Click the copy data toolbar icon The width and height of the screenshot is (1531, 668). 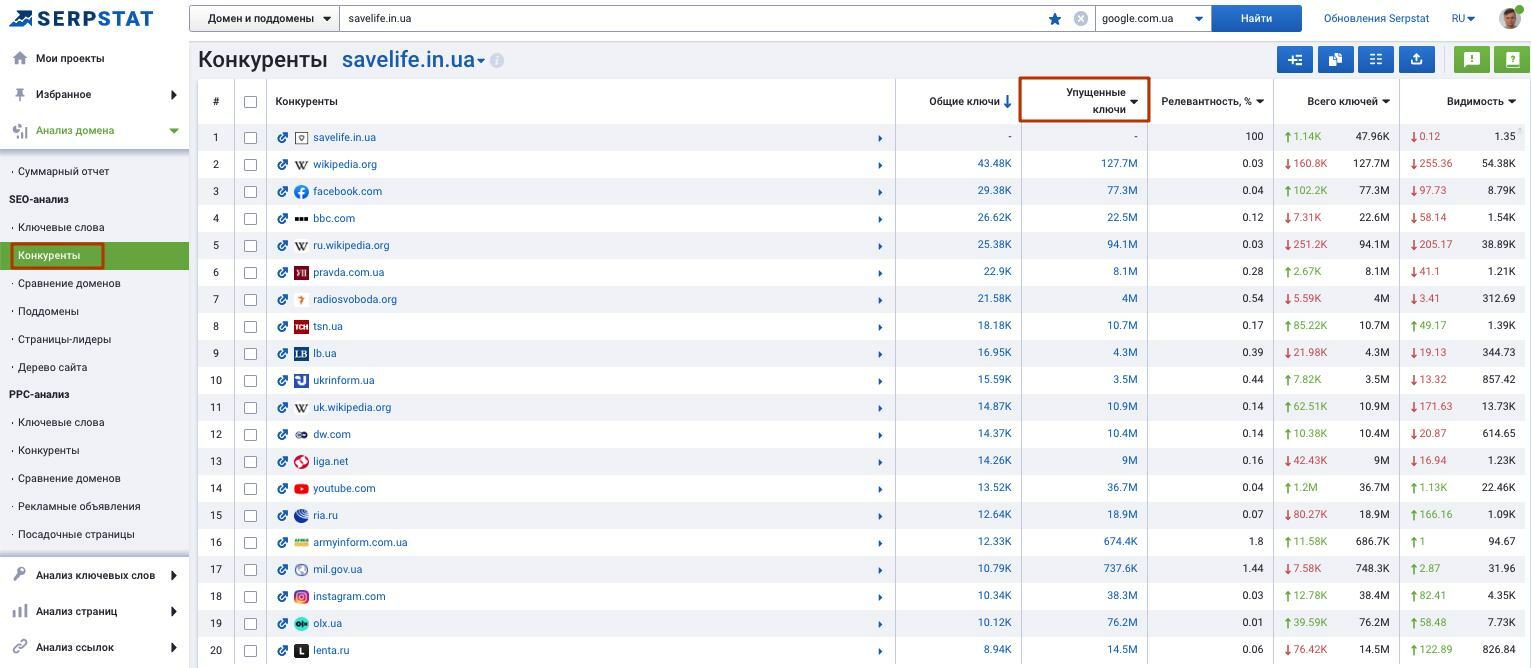pyautogui.click(x=1335, y=60)
